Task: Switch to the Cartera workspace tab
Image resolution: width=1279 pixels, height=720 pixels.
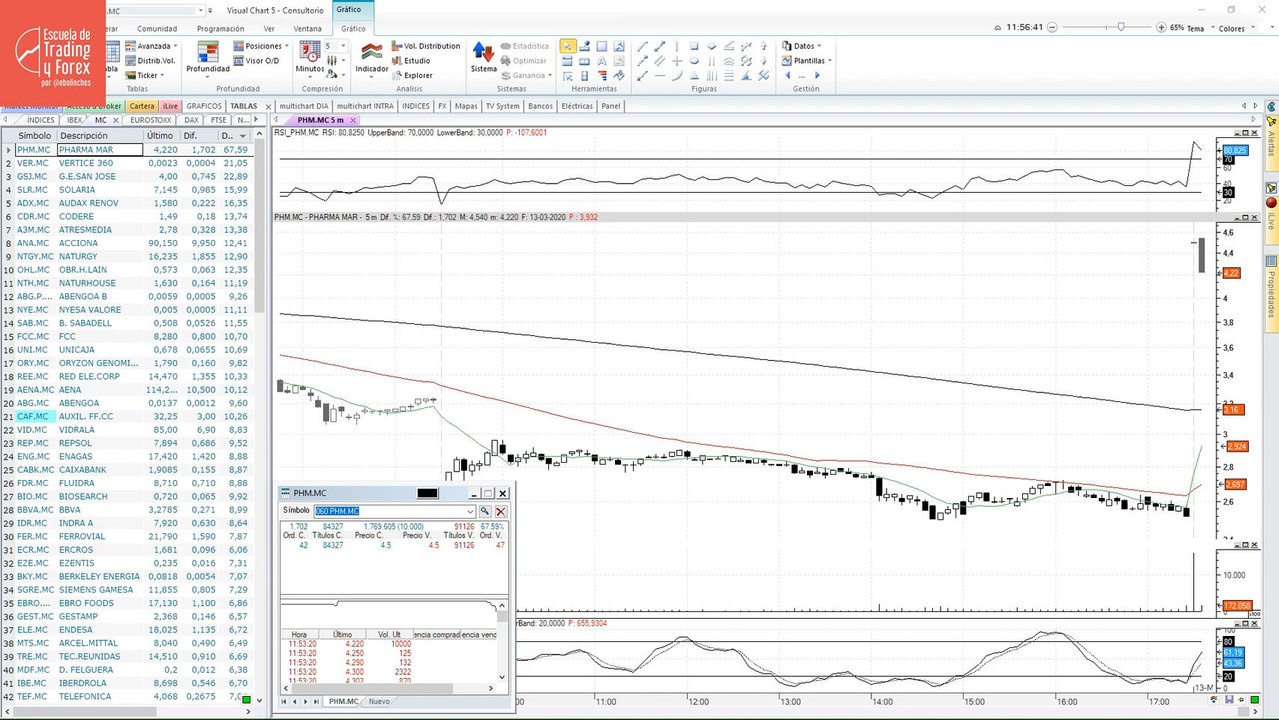Action: (142, 106)
